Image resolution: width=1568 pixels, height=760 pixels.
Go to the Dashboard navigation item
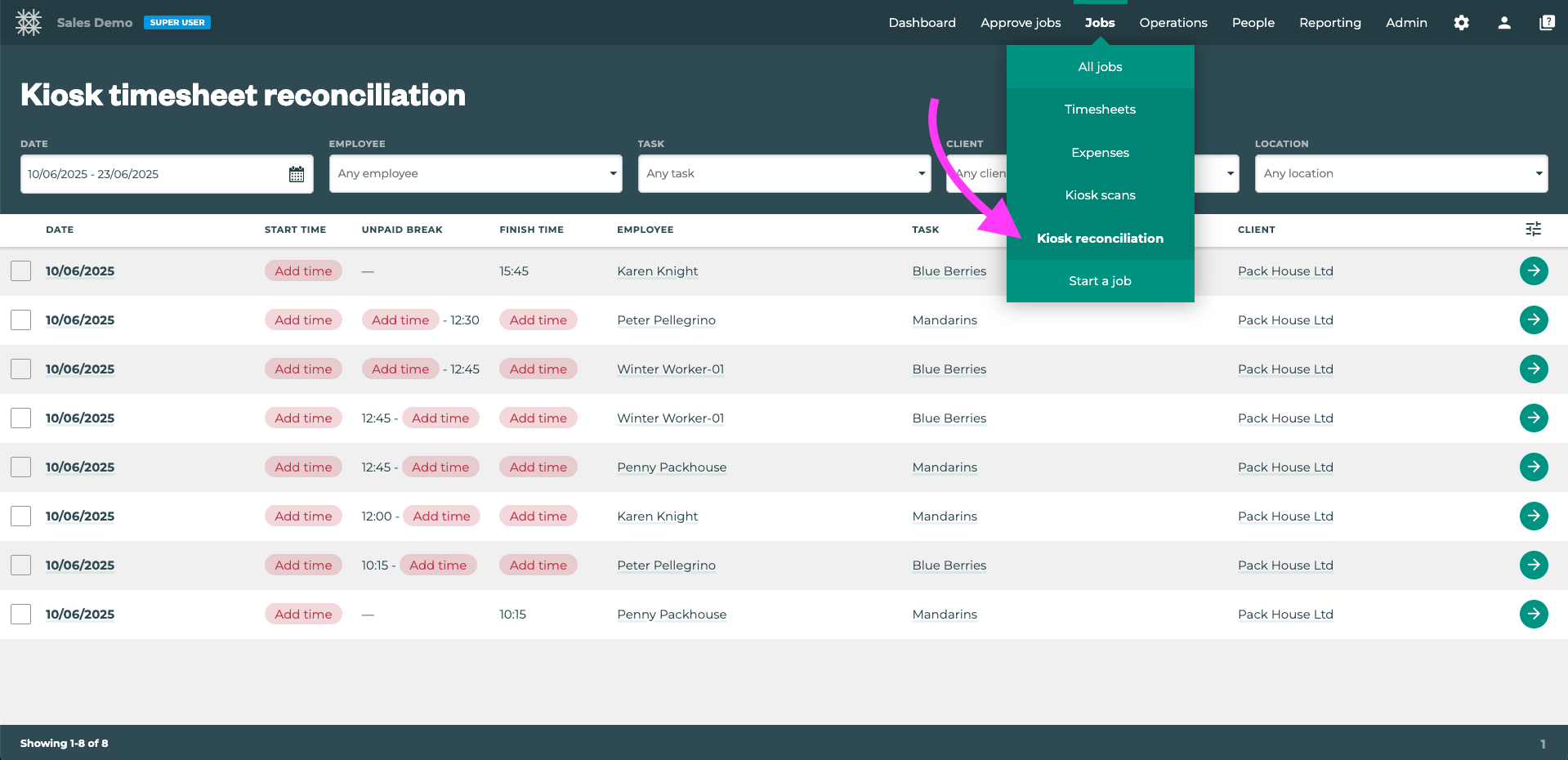tap(922, 23)
